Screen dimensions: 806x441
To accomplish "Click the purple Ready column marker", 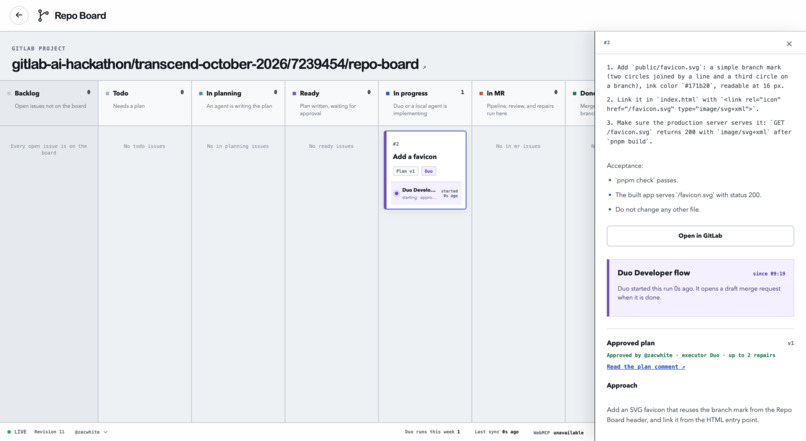I will (294, 94).
